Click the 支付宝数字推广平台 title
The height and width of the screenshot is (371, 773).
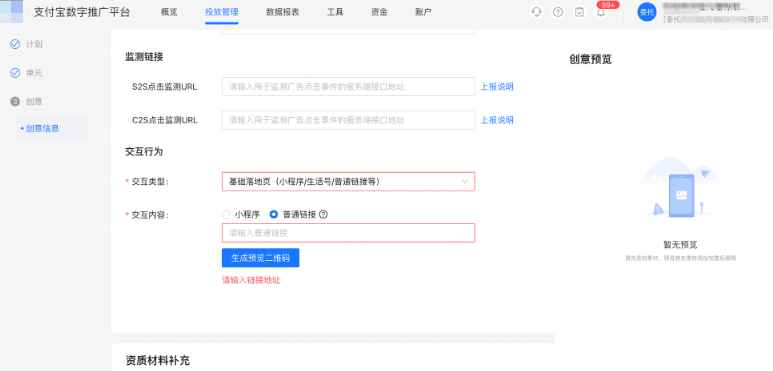[82, 12]
